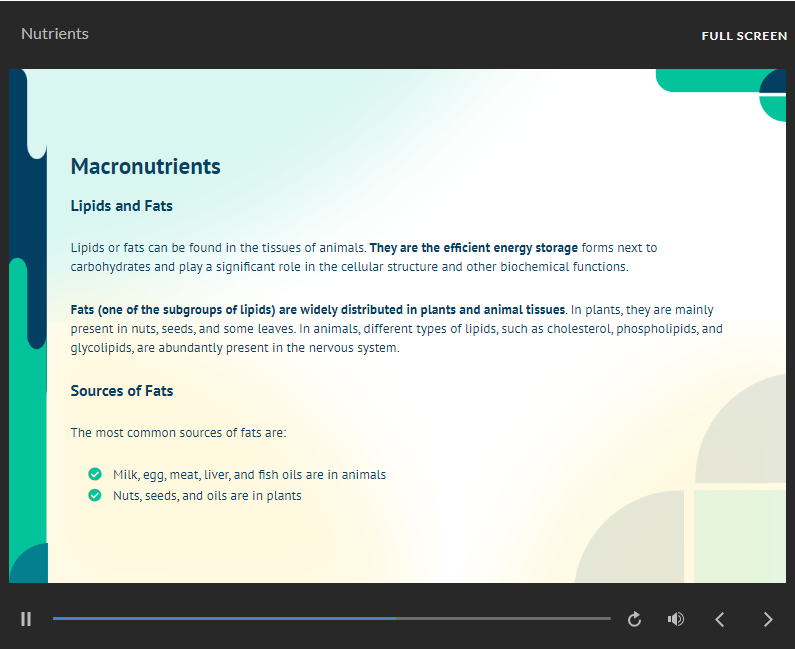Screen dimensions: 795x649
Task: Click 'Milk, egg, meat, liver, and fish oils' line
Action: 249,475
